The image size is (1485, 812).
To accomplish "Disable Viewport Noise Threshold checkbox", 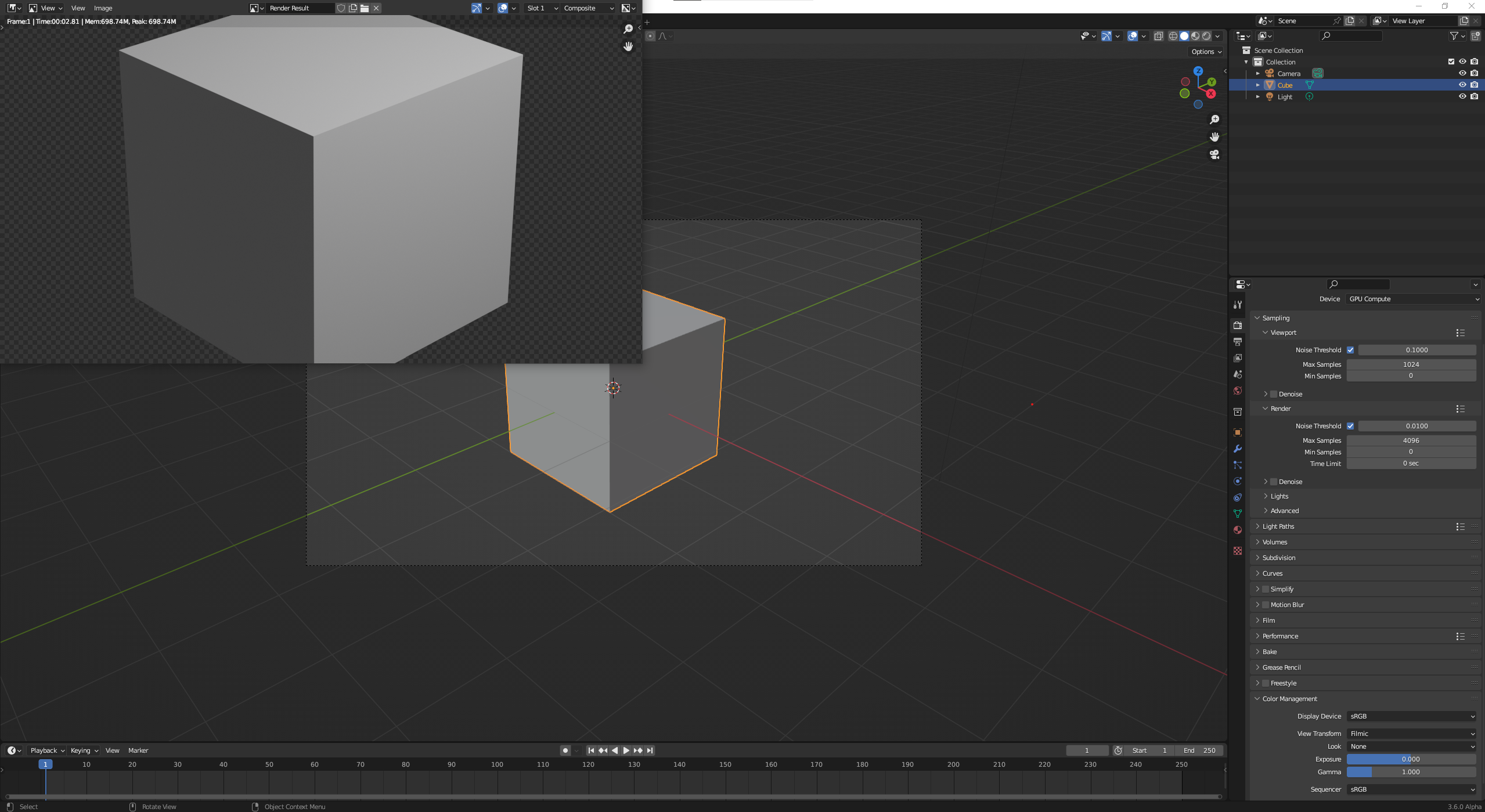I will [x=1350, y=350].
